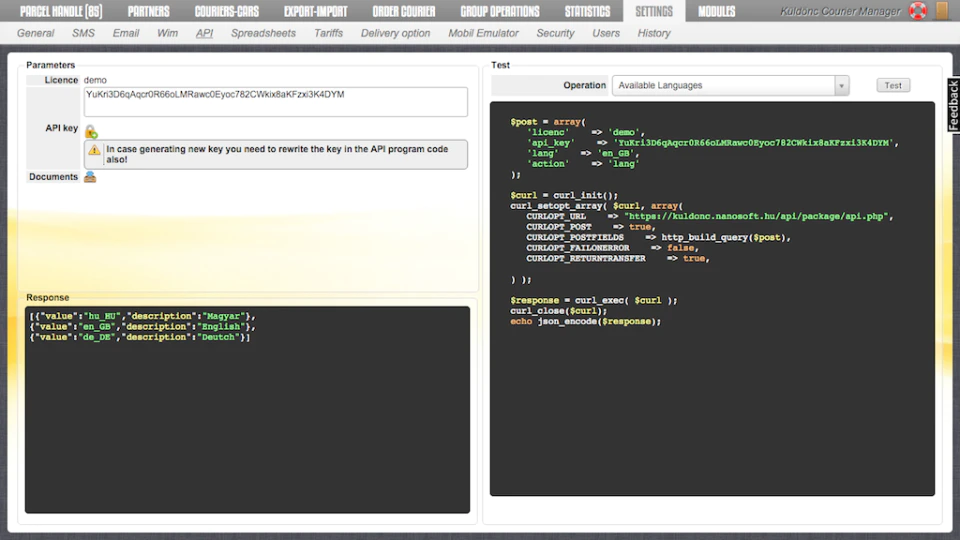Click the Response output area
The image size is (960, 540).
pyautogui.click(x=247, y=410)
